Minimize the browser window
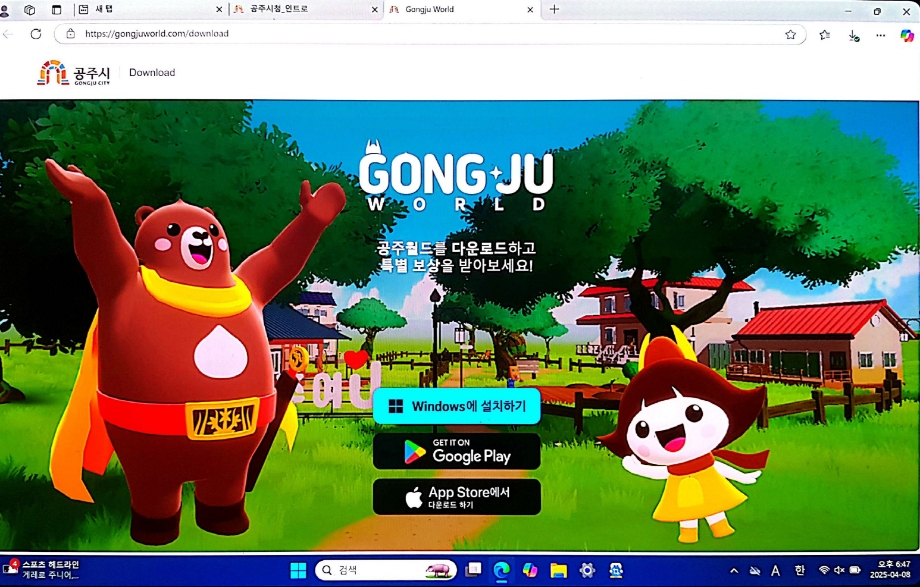The width and height of the screenshot is (920, 587). (x=848, y=11)
